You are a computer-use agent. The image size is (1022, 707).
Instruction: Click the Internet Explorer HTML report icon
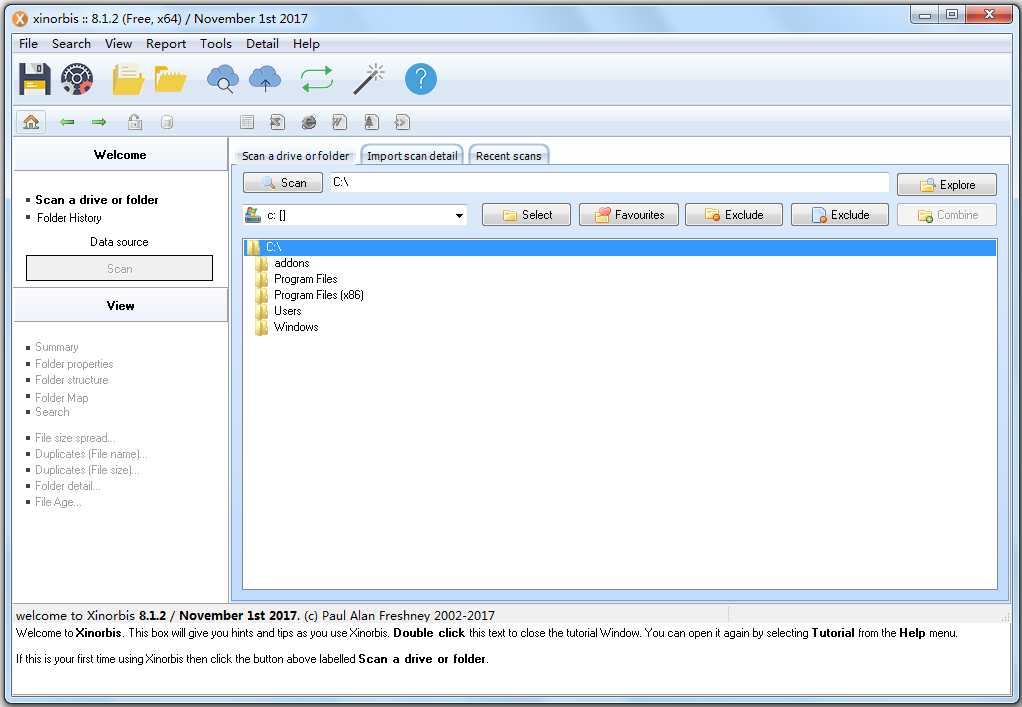(x=309, y=122)
